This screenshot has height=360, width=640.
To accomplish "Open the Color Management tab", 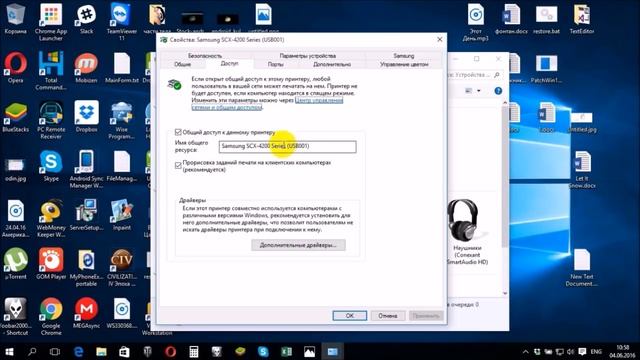I will click(404, 64).
